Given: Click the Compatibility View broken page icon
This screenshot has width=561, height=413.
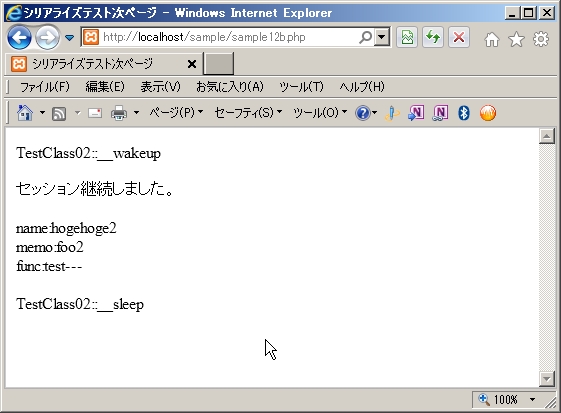Looking at the screenshot, I should [407, 37].
